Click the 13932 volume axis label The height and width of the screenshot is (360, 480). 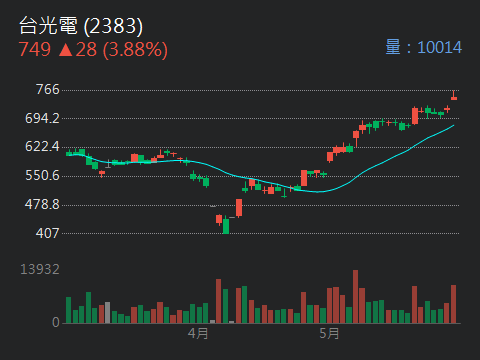[x=40, y=269]
